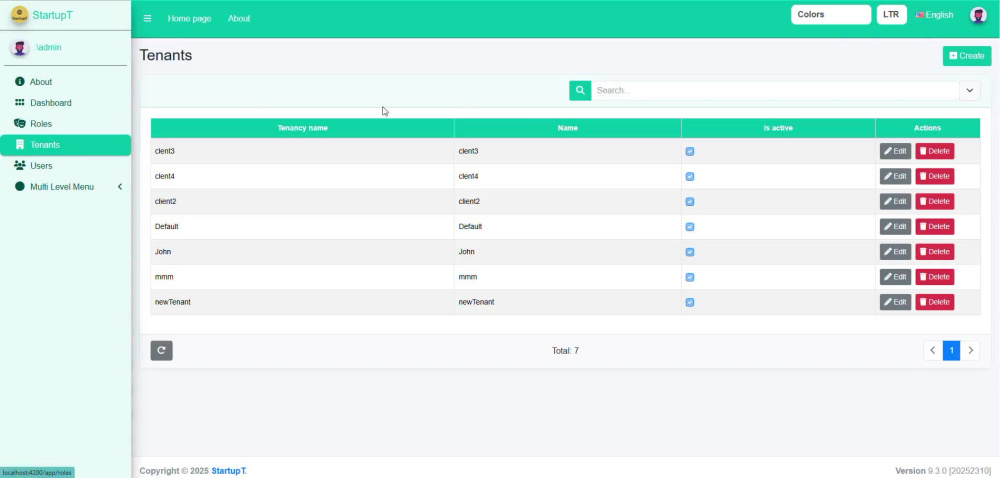Toggle Is active checkbox for client2
The height and width of the screenshot is (478, 1000).
coord(689,201)
